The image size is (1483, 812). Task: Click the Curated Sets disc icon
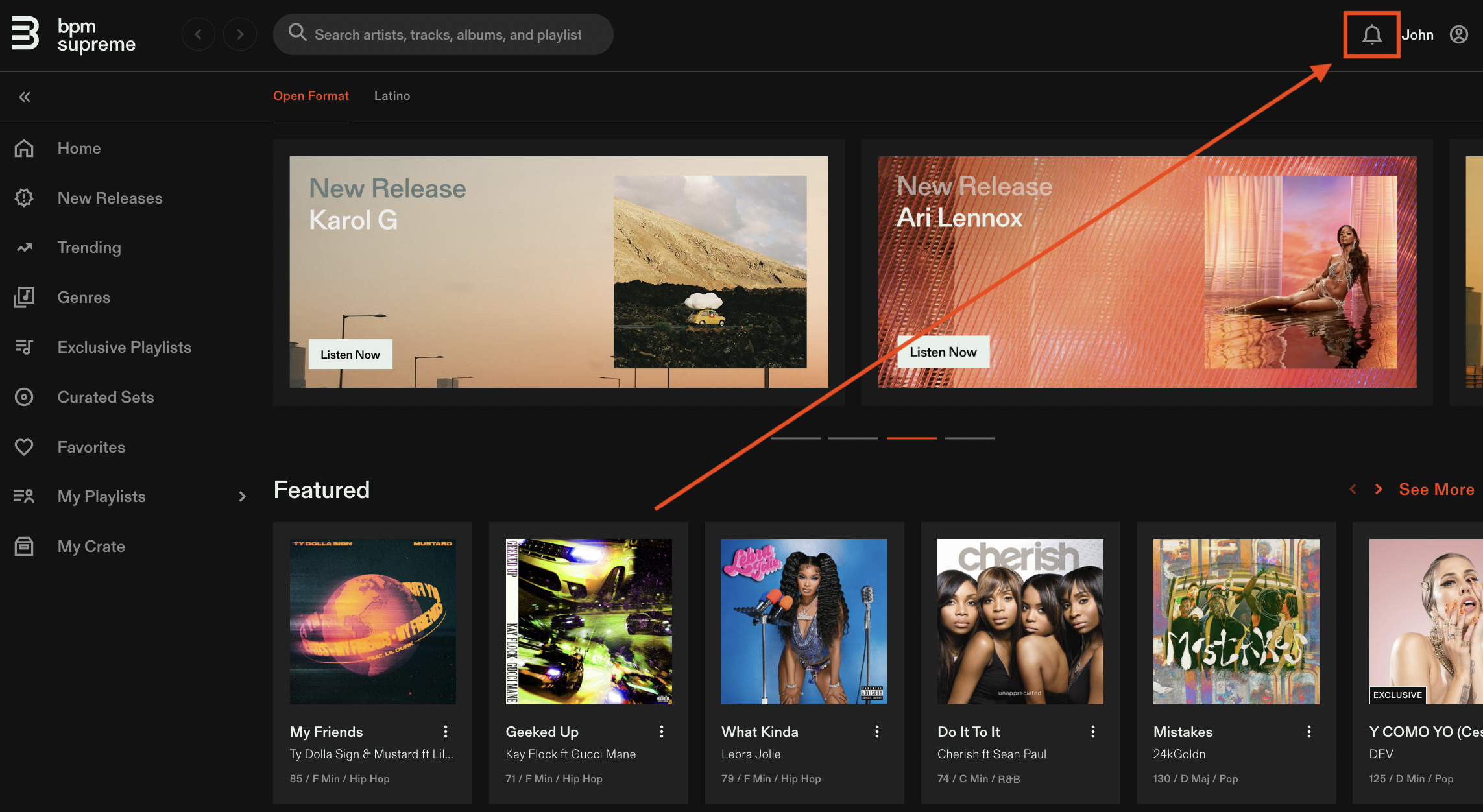(24, 397)
